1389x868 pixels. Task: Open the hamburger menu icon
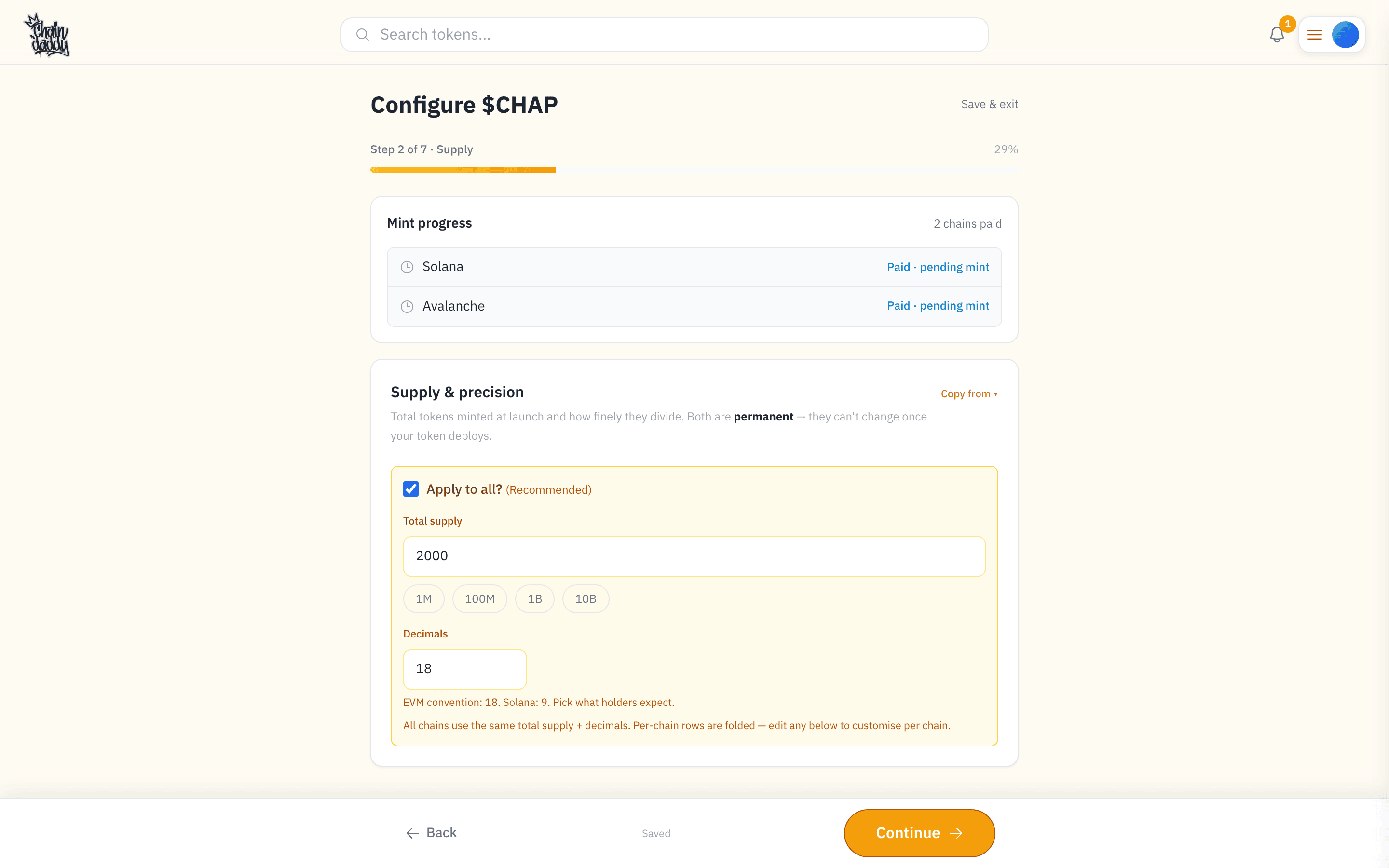click(x=1314, y=35)
